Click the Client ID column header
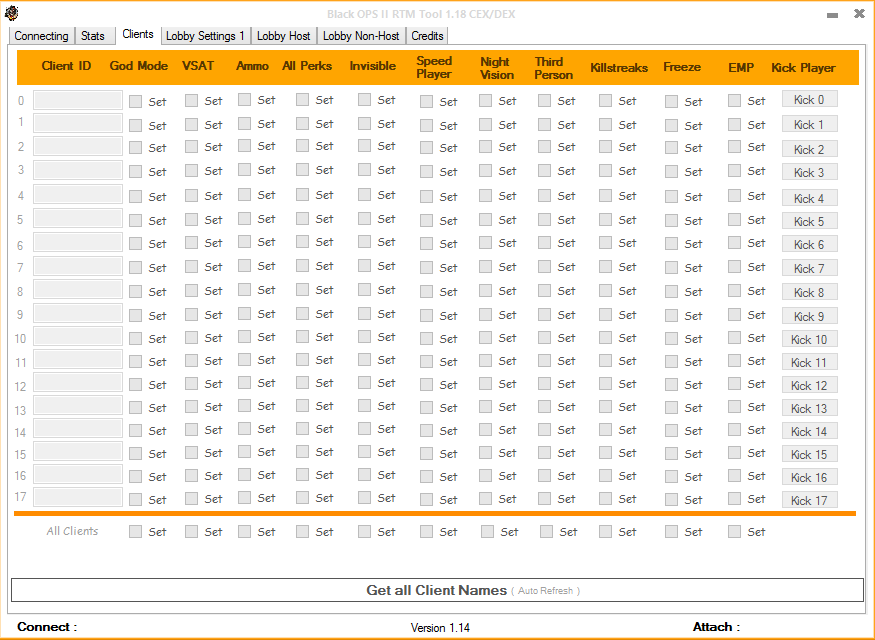The width and height of the screenshot is (875, 640). tap(66, 66)
